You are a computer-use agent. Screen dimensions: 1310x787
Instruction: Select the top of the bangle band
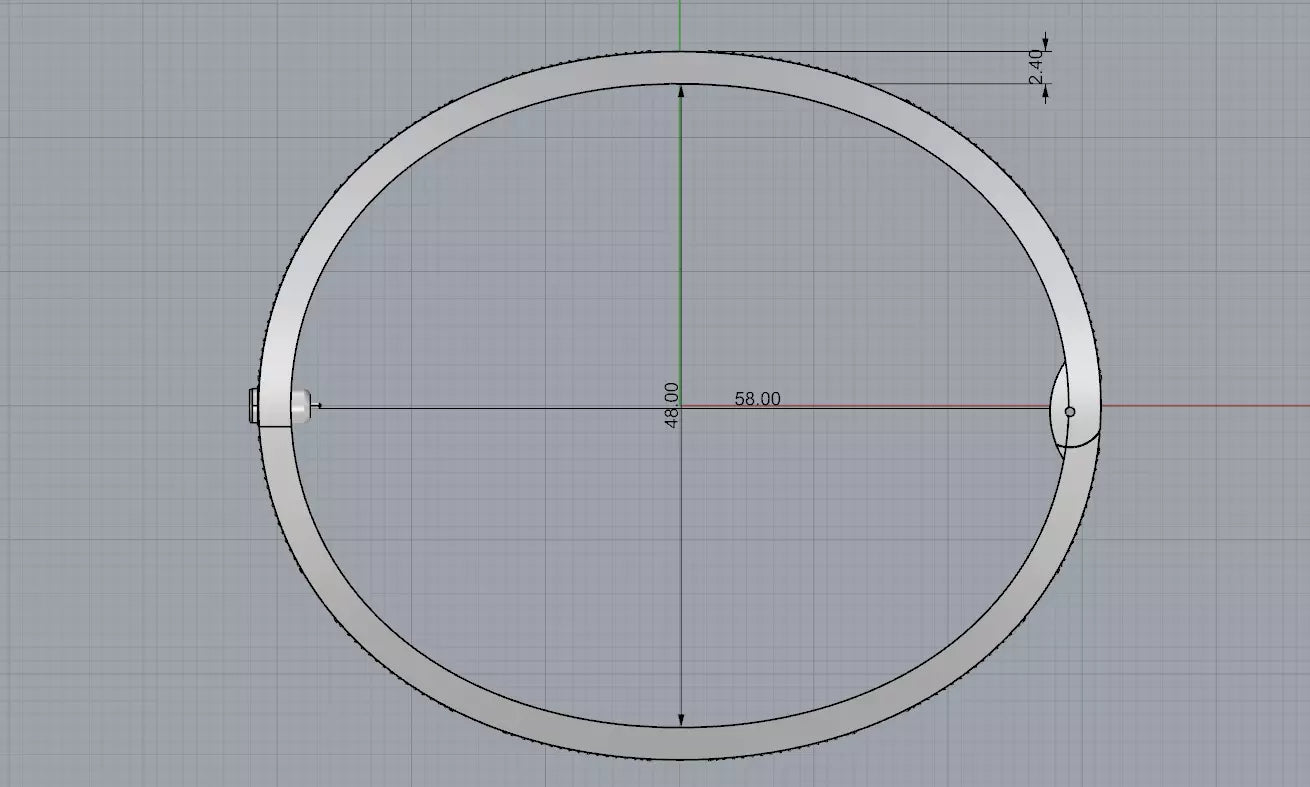pos(680,67)
